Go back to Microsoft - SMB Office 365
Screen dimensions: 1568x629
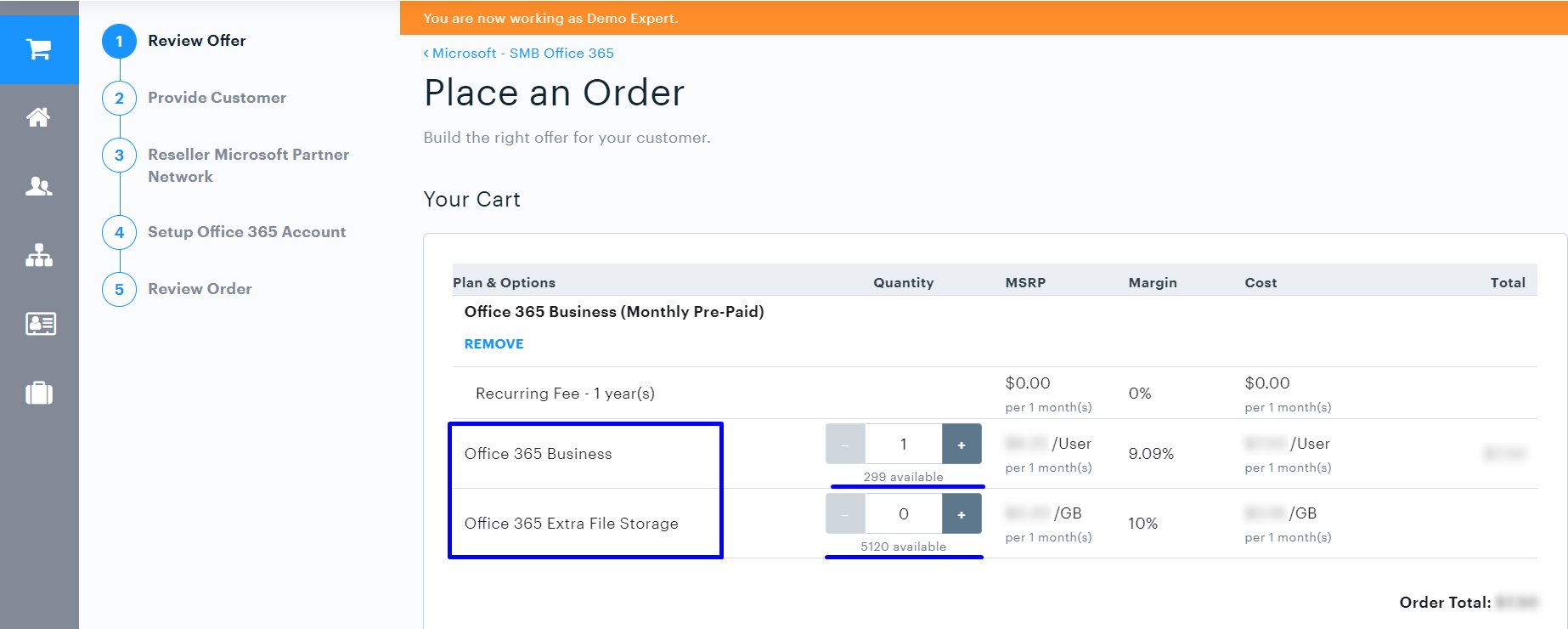click(519, 53)
